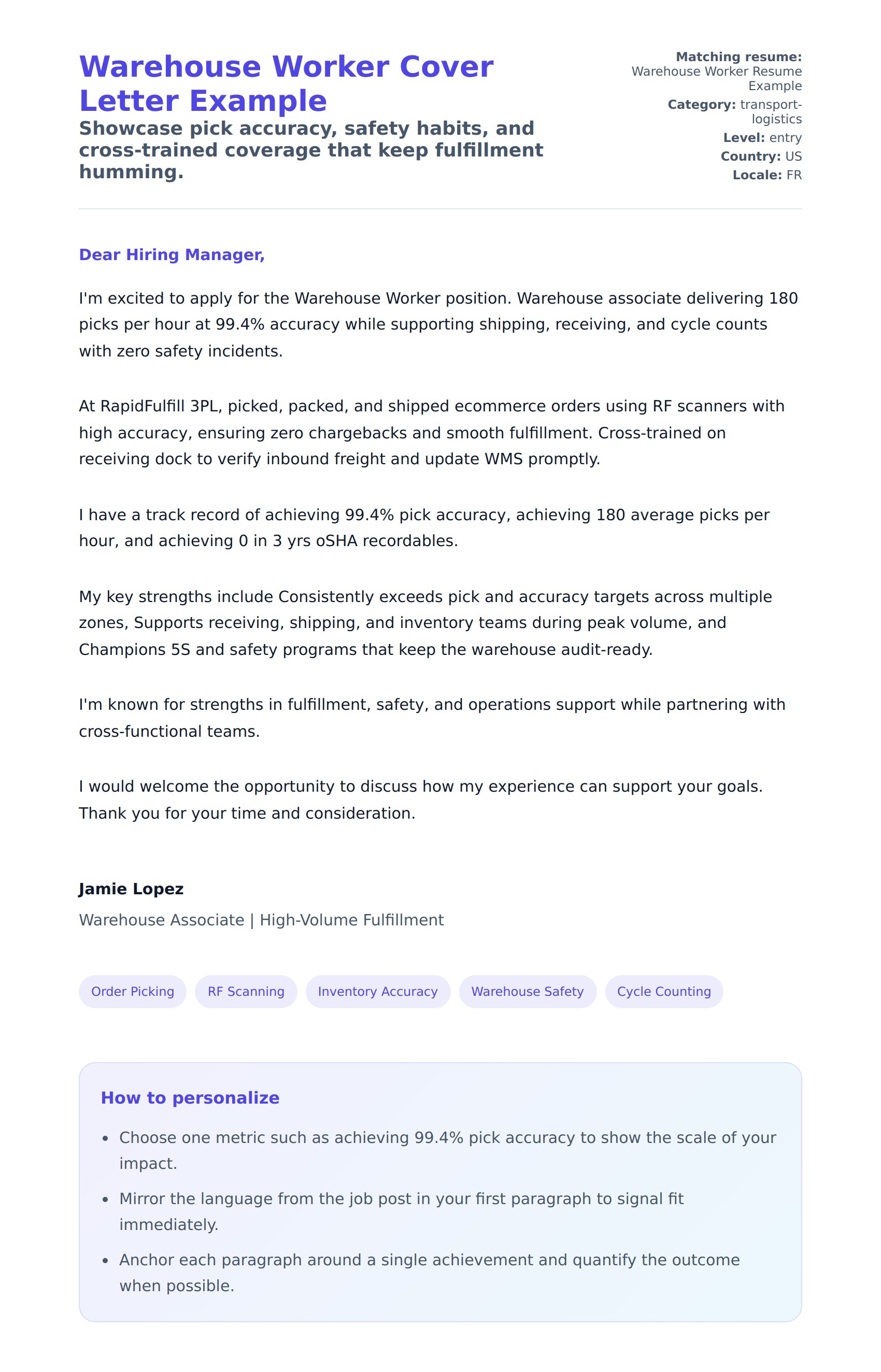The image size is (881, 1372).
Task: Click the Country US metadata line
Action: [761, 156]
